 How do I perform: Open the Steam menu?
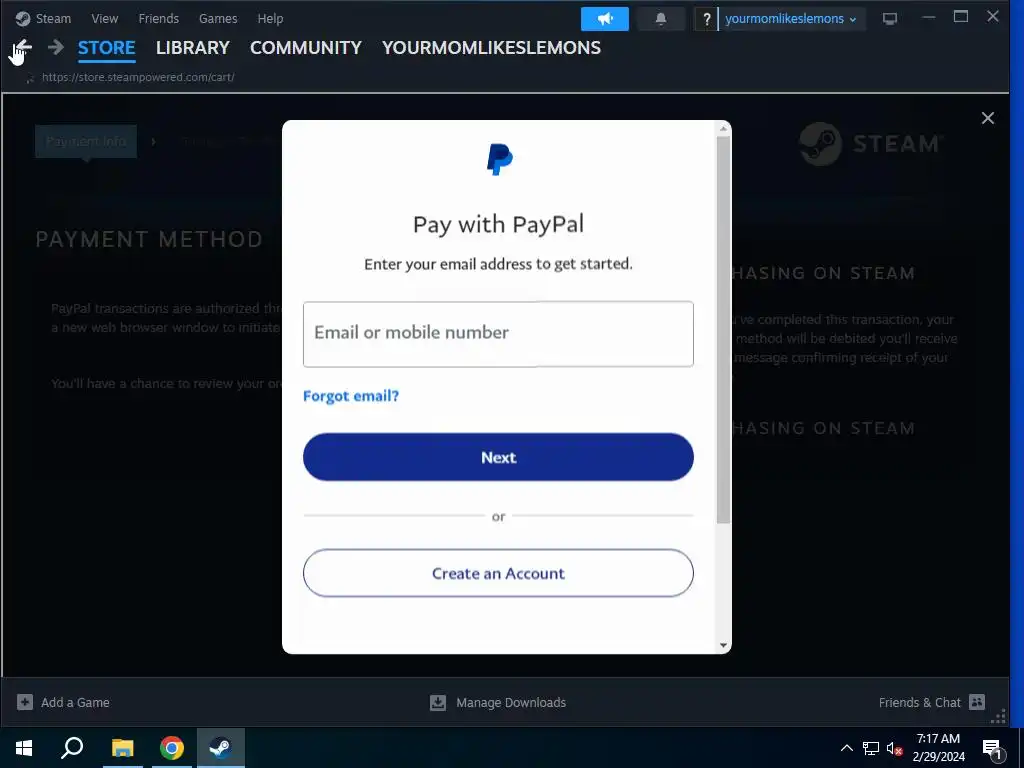click(x=54, y=19)
